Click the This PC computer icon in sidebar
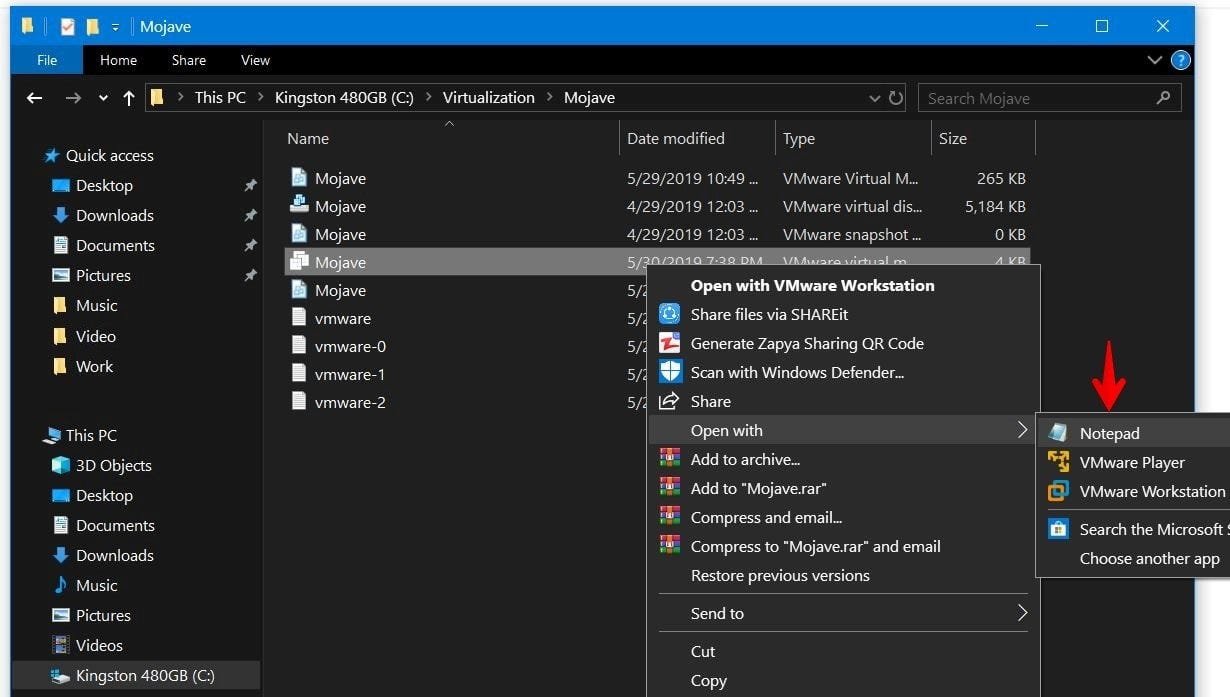The height and width of the screenshot is (697, 1230). (51, 435)
